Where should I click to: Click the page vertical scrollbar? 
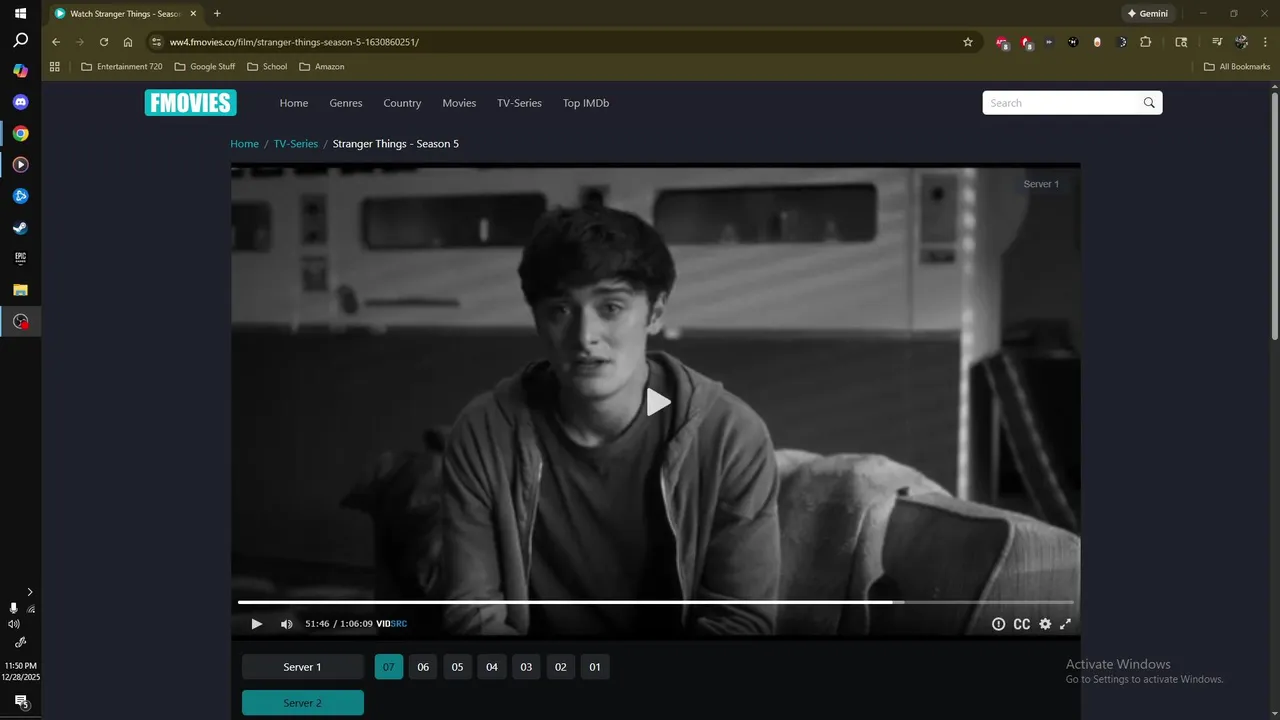pyautogui.click(x=1274, y=216)
